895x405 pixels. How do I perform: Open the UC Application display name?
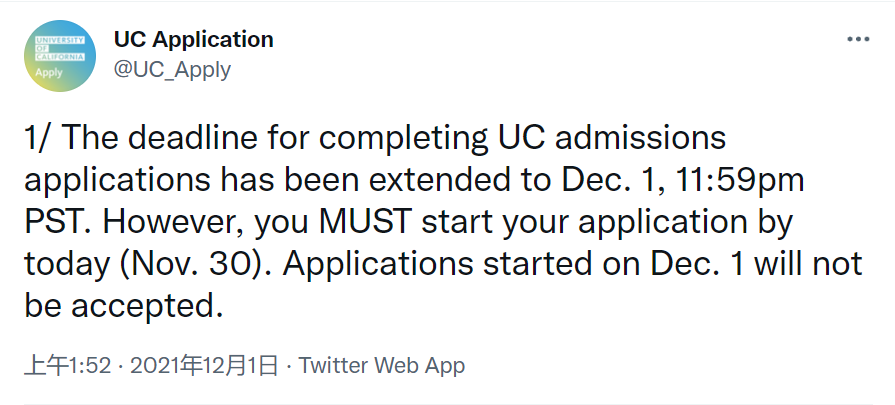point(193,39)
